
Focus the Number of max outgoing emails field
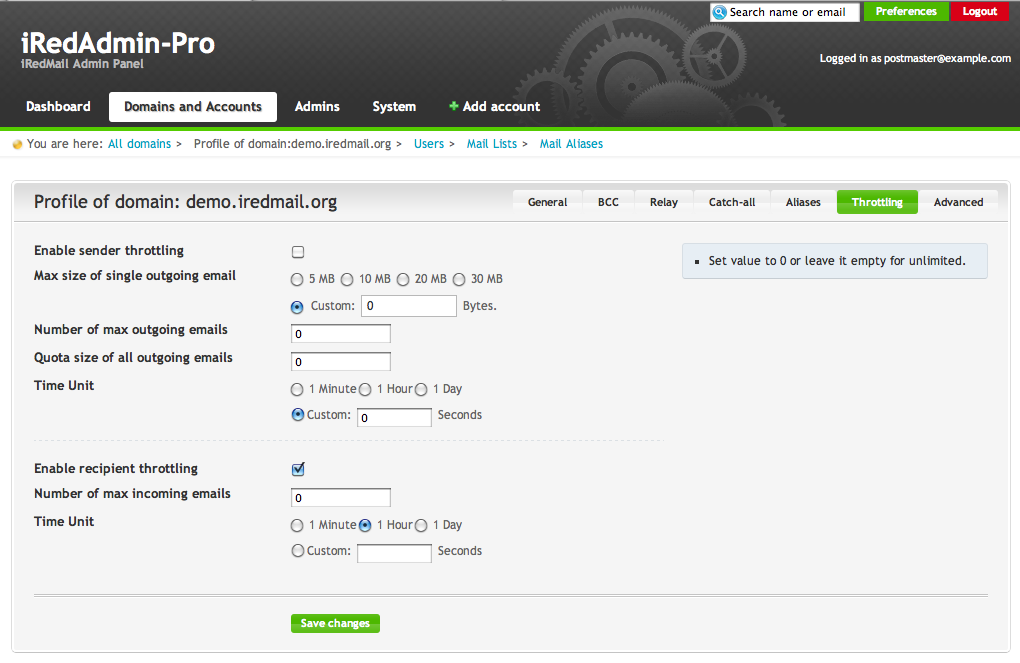(x=340, y=334)
